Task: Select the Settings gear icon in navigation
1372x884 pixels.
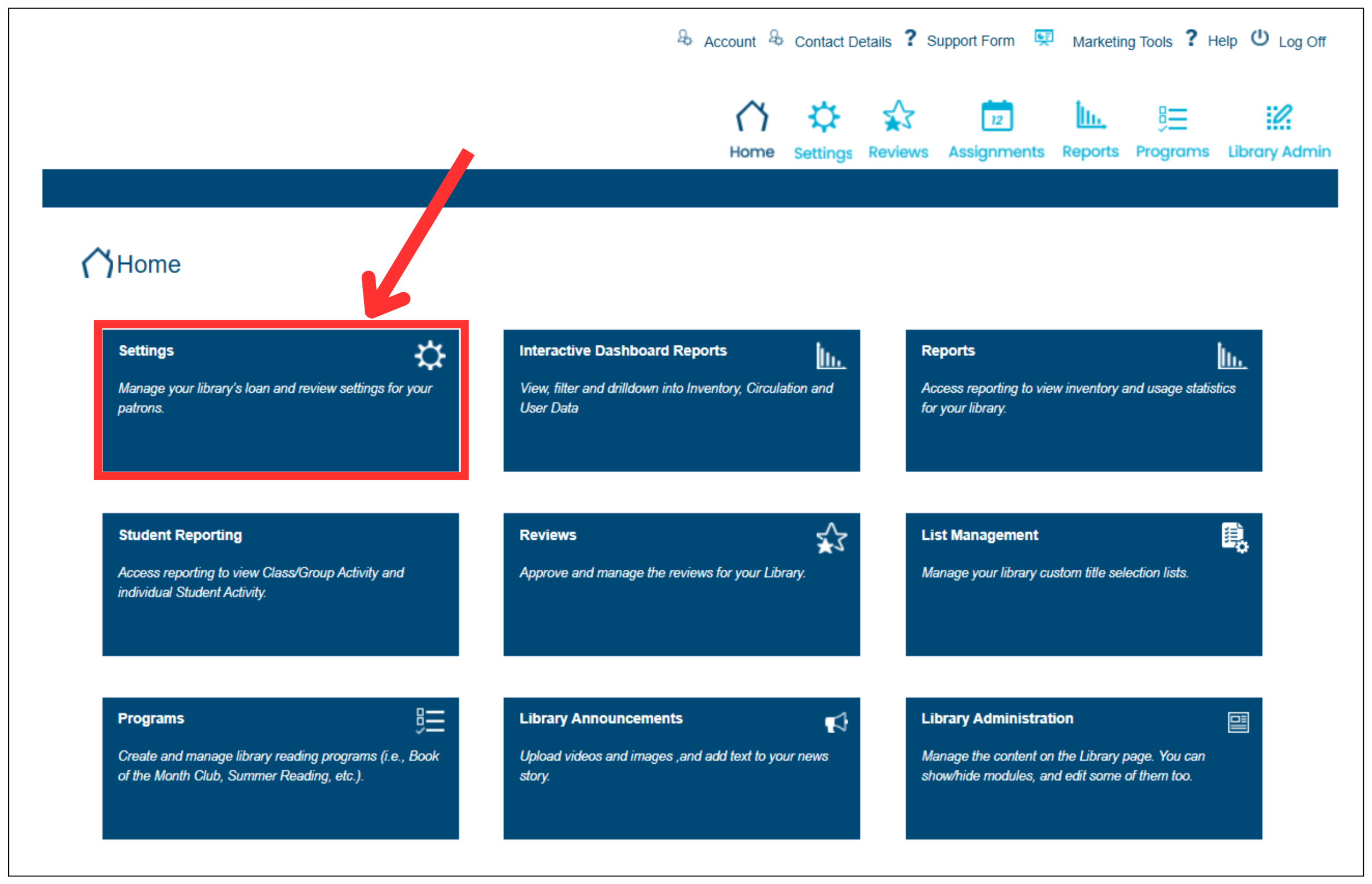Action: pos(823,116)
